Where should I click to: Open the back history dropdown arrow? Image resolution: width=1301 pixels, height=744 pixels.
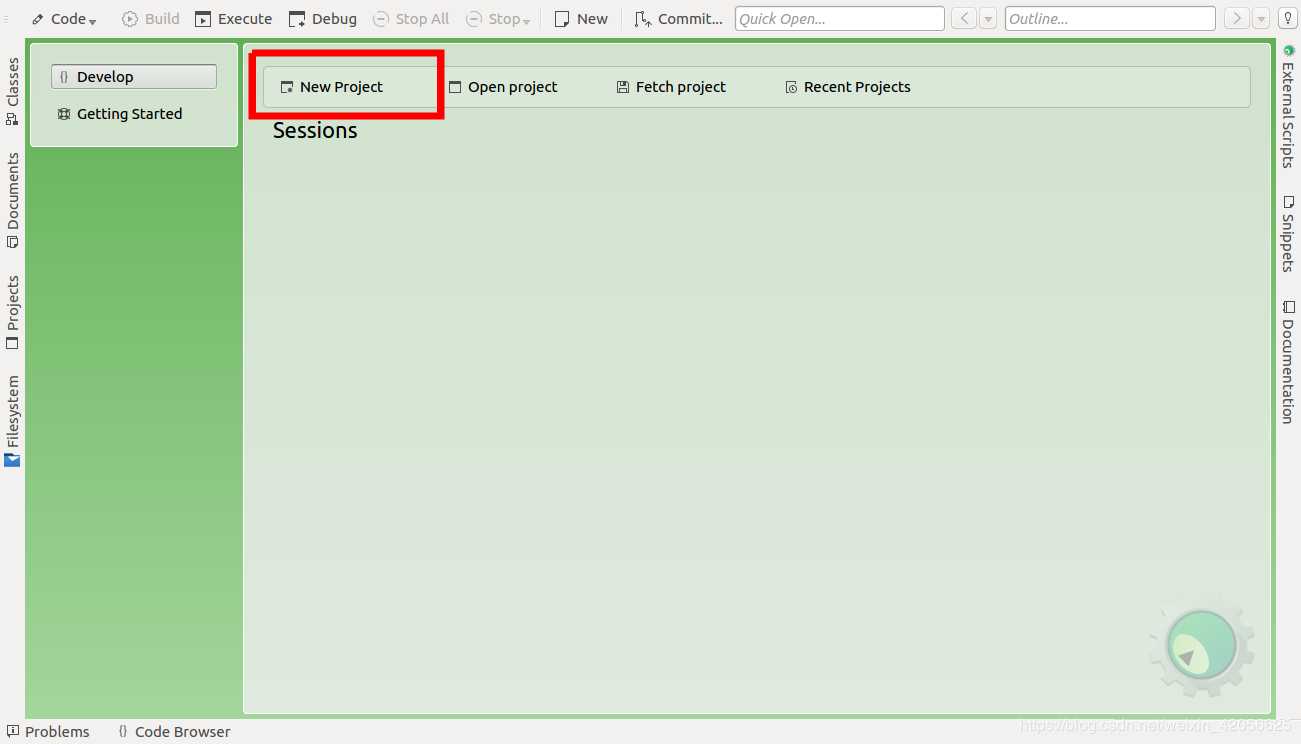(988, 19)
